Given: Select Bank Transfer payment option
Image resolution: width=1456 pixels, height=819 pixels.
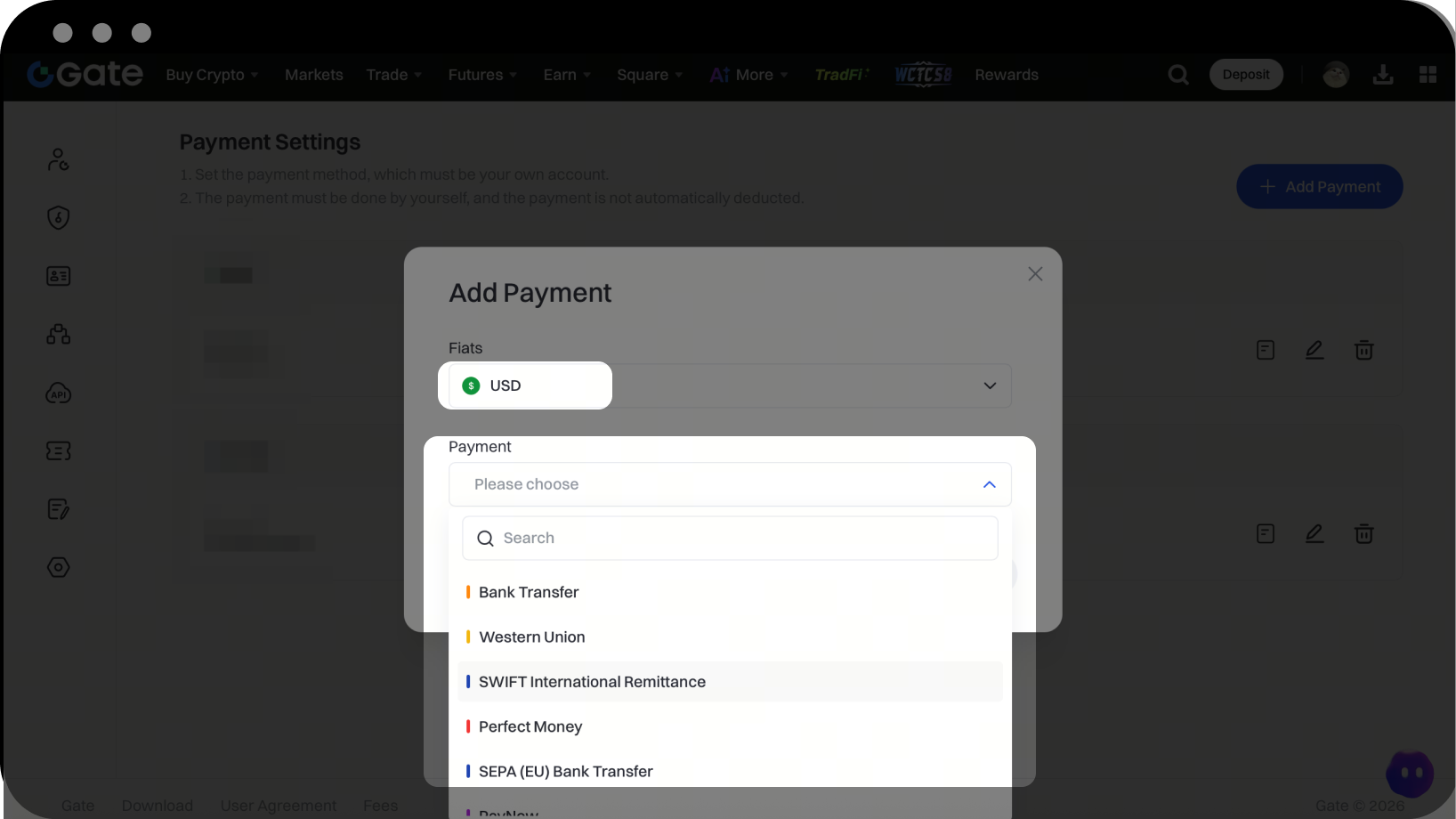Looking at the screenshot, I should tap(529, 592).
